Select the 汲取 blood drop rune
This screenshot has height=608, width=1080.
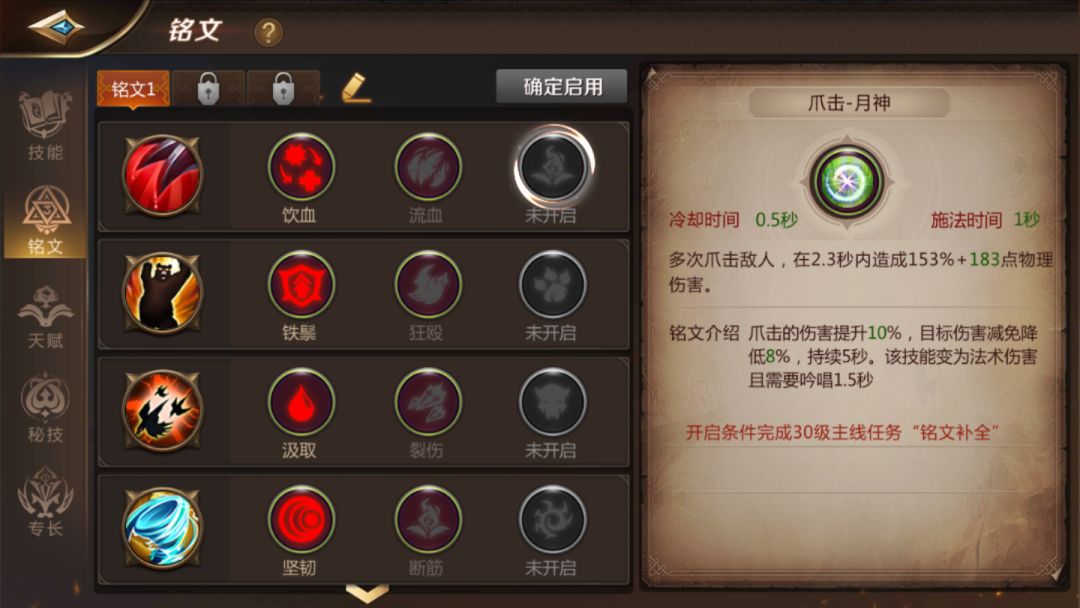click(301, 402)
